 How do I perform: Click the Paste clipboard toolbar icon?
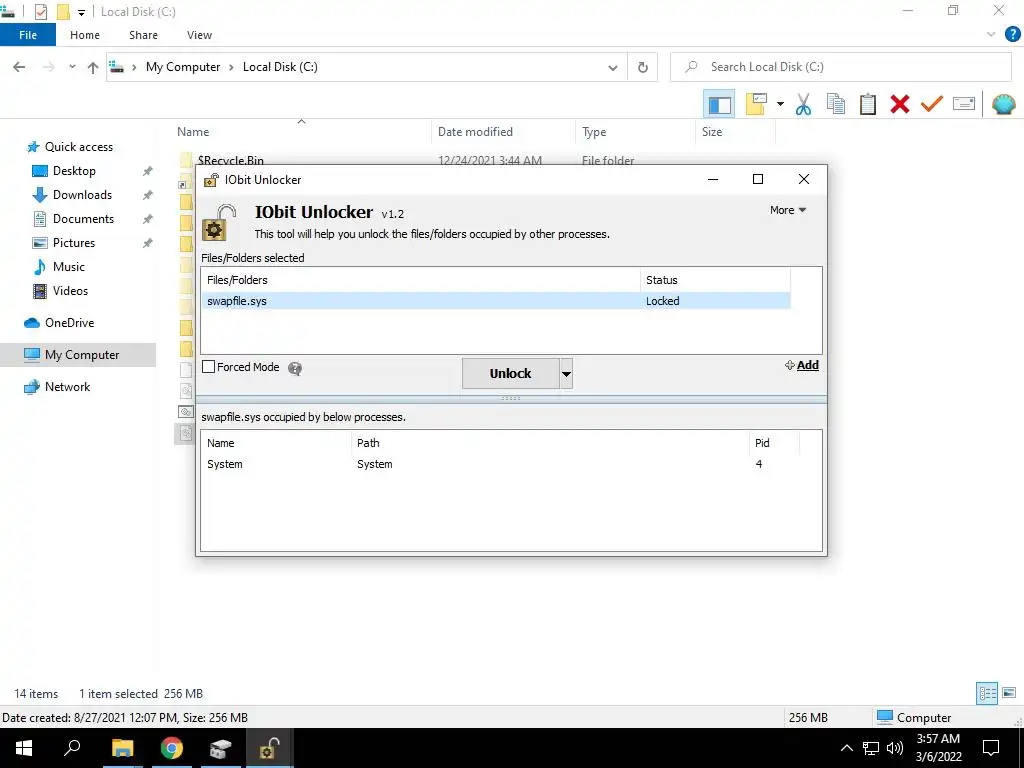(868, 104)
